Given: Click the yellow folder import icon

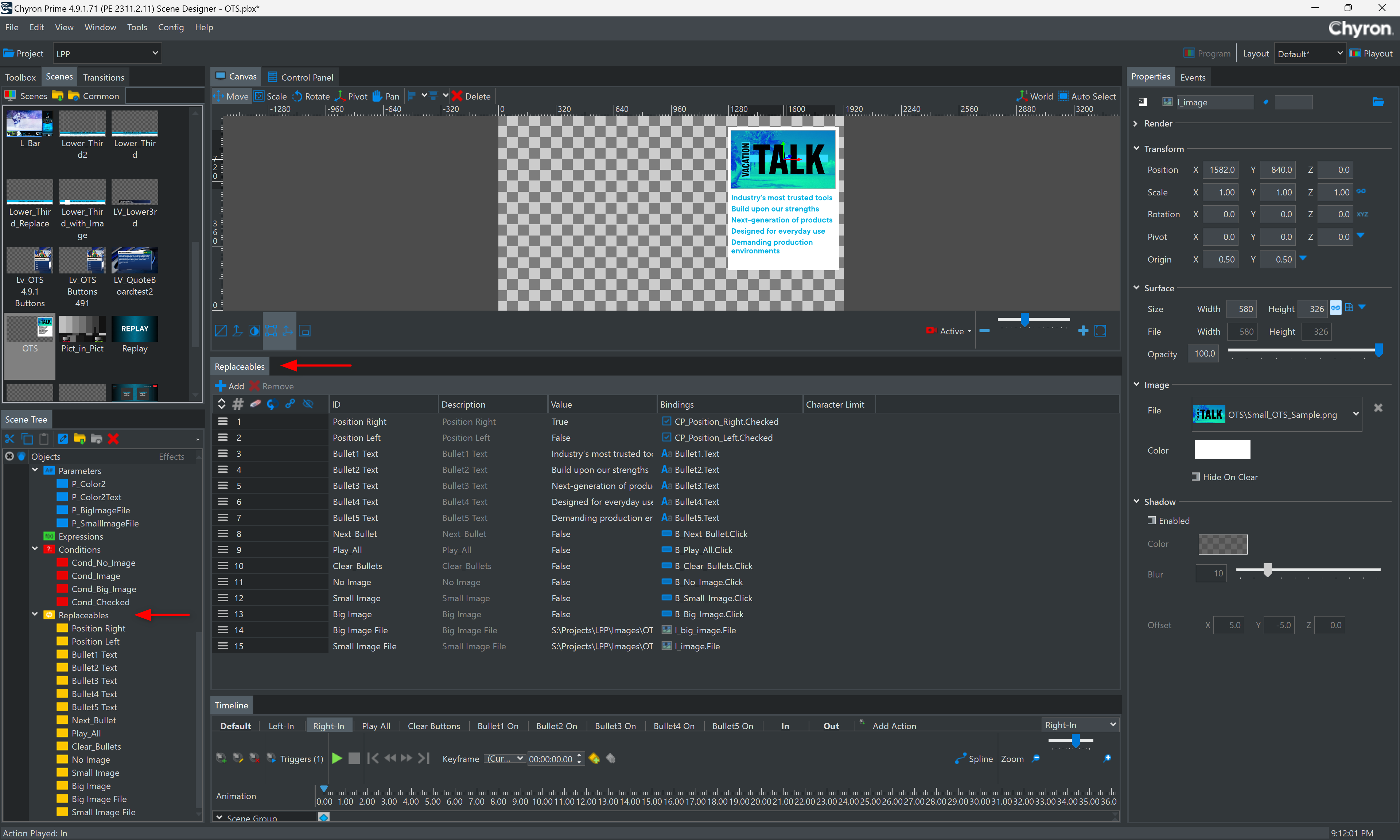Looking at the screenshot, I should [x=79, y=439].
